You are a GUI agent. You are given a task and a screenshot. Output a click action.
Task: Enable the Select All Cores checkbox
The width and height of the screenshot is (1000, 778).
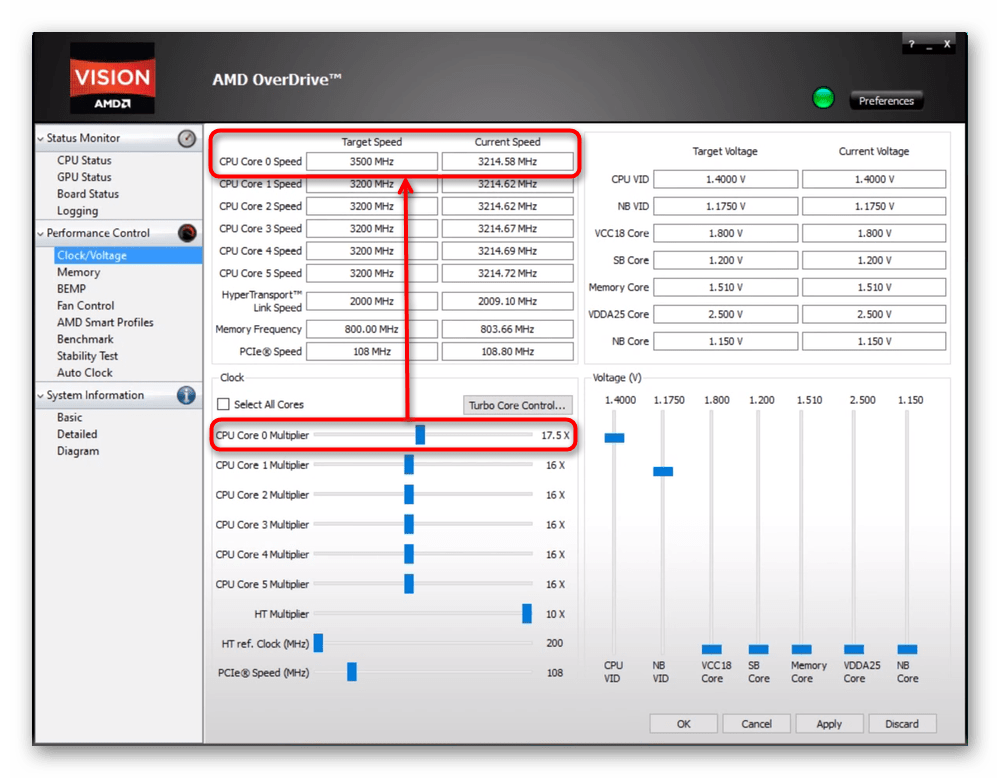[x=224, y=404]
